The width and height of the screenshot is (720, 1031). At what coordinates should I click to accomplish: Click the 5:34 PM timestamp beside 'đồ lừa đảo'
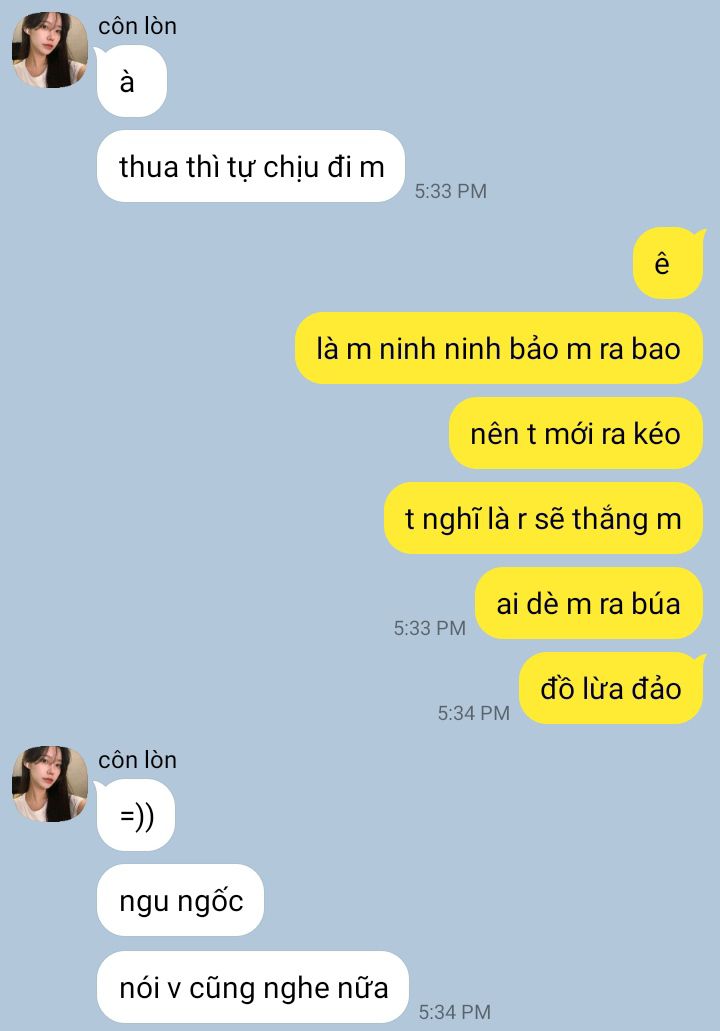point(473,713)
